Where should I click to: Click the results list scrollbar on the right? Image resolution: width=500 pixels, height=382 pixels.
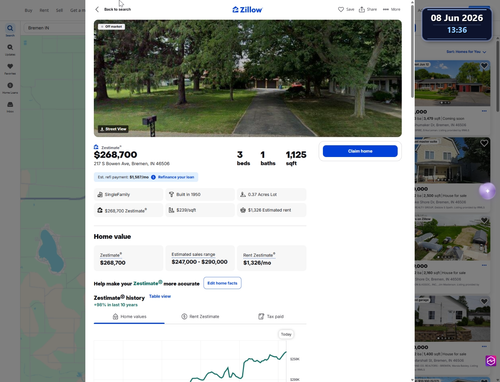point(498,75)
